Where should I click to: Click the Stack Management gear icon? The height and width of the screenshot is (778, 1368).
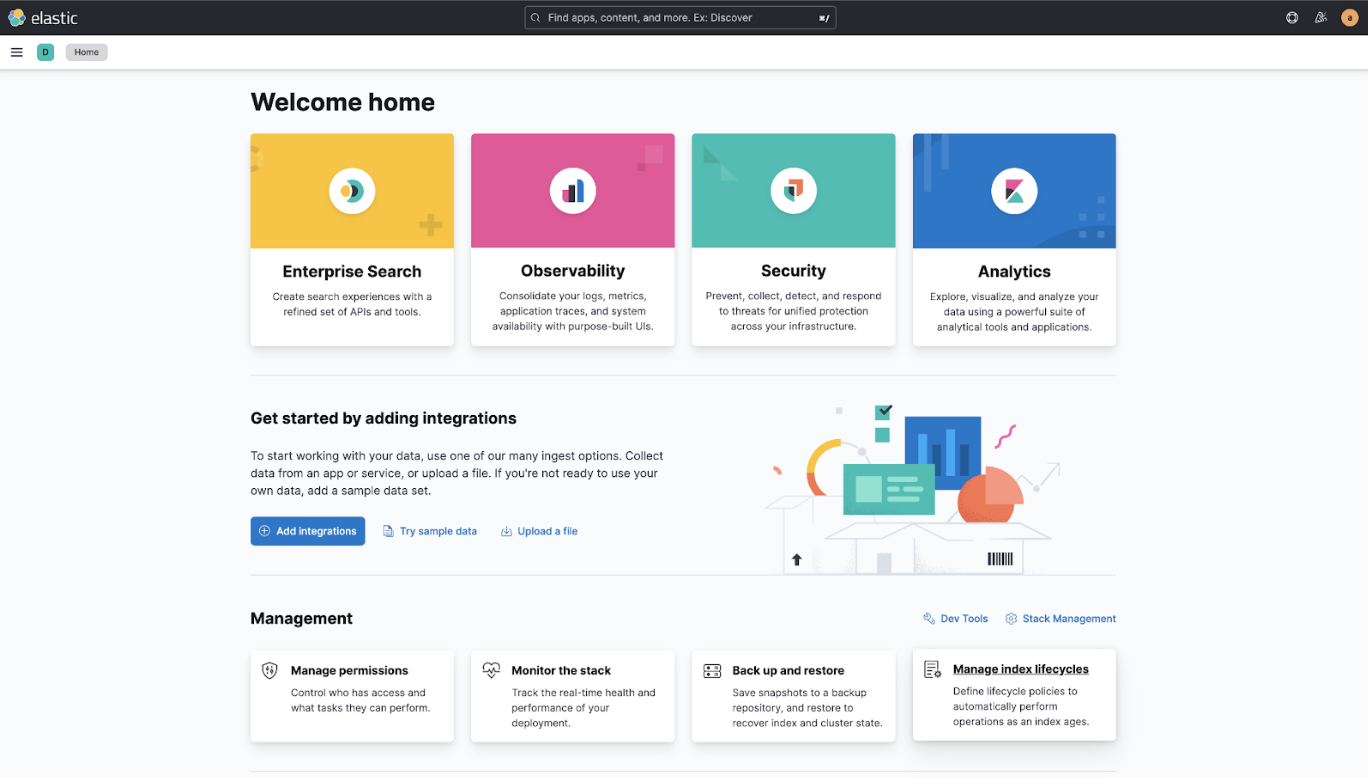(1010, 618)
